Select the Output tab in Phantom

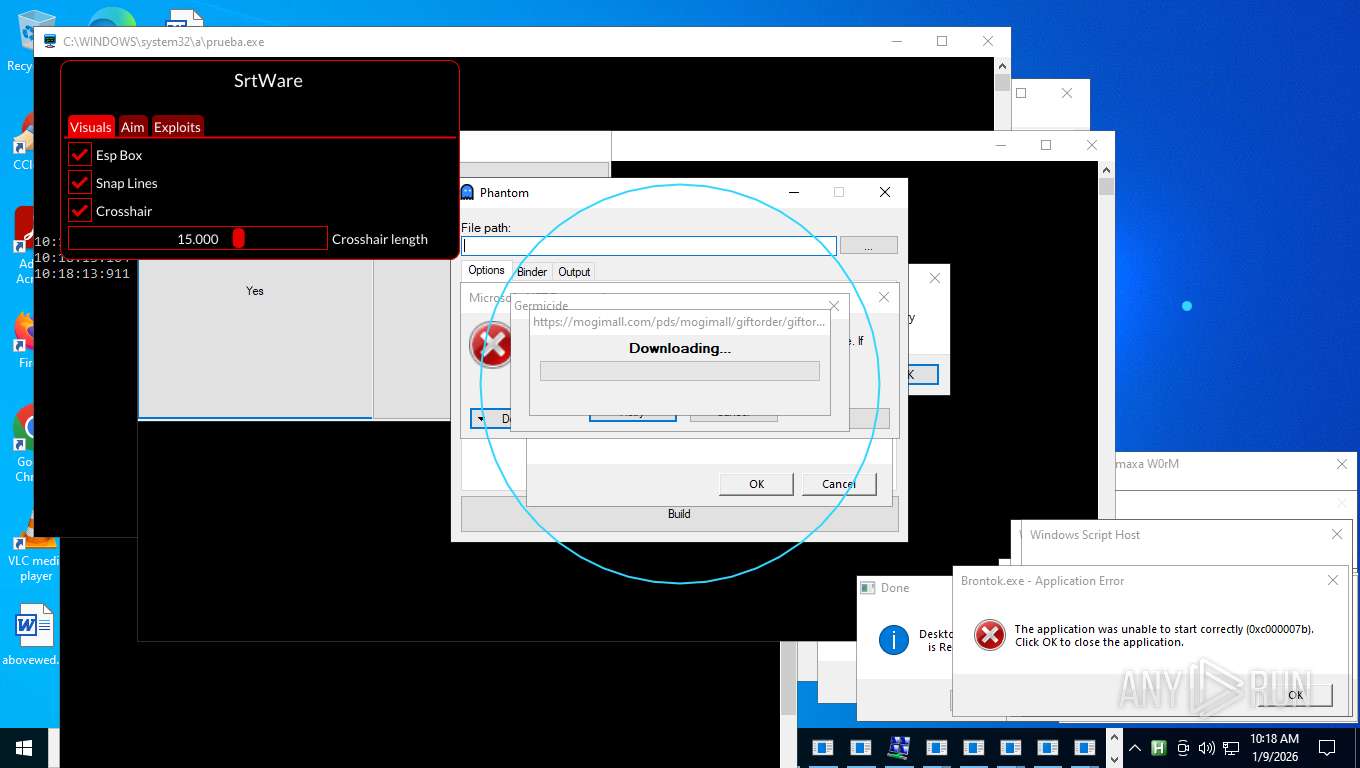[x=574, y=272]
